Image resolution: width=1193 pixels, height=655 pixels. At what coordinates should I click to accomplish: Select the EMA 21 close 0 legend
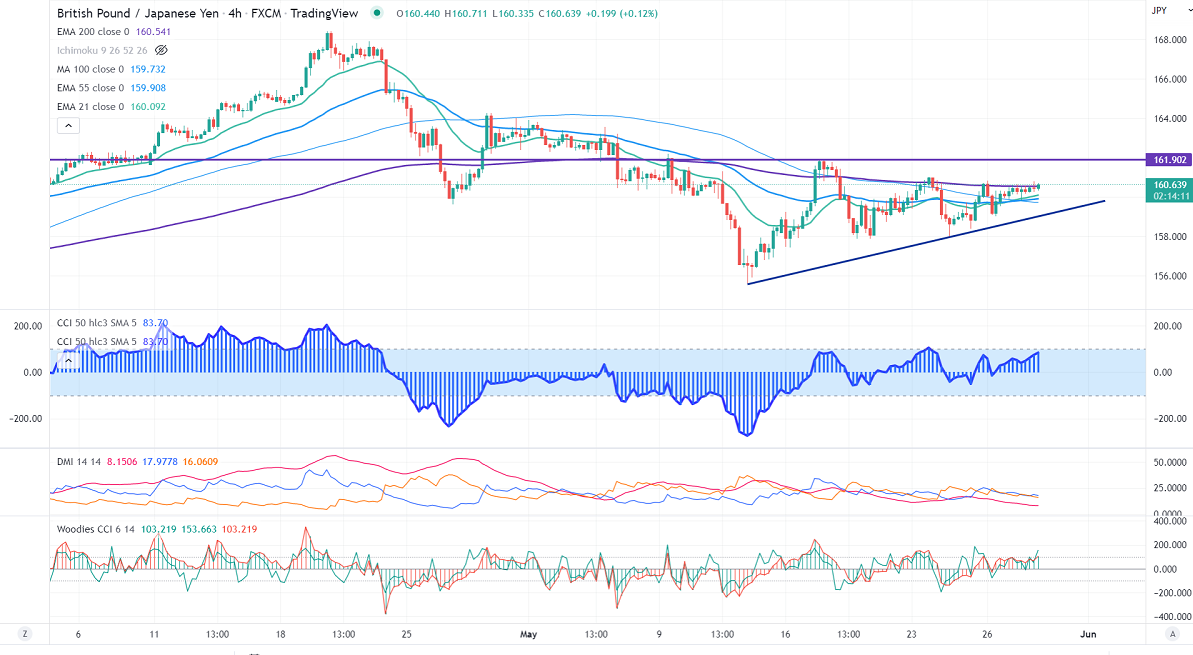click(91, 107)
